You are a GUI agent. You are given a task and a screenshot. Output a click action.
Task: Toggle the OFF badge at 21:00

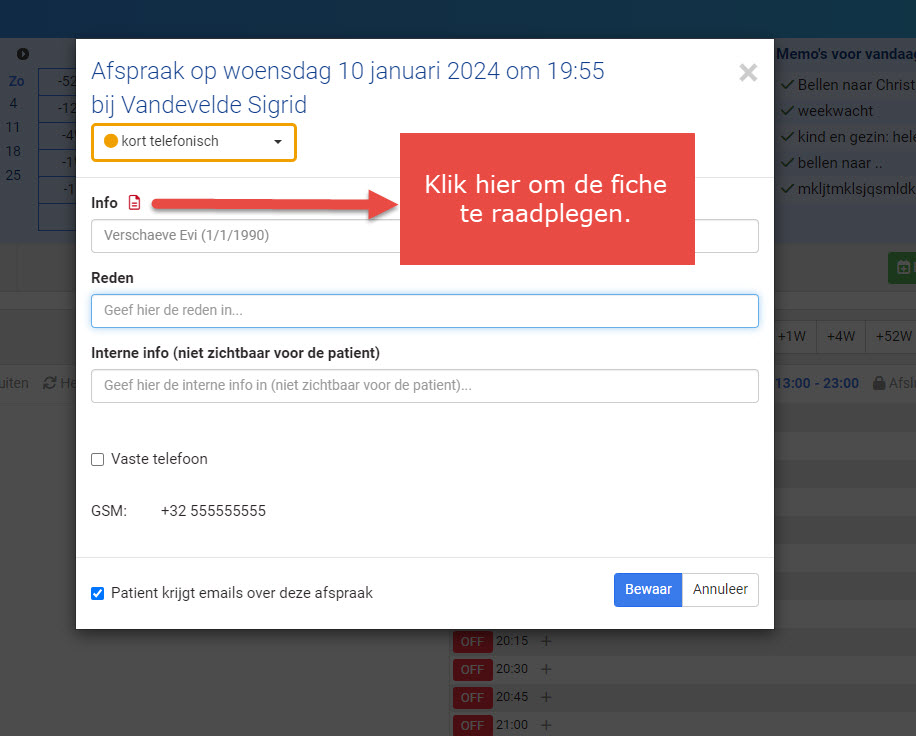pos(472,725)
